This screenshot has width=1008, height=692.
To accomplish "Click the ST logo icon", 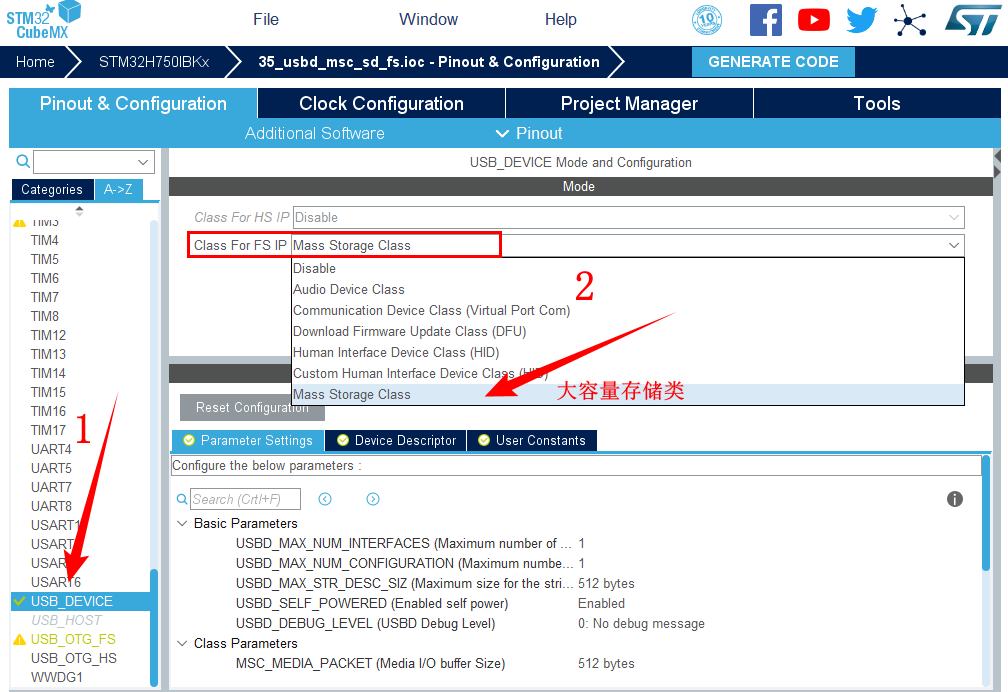I will pyautogui.click(x=966, y=20).
